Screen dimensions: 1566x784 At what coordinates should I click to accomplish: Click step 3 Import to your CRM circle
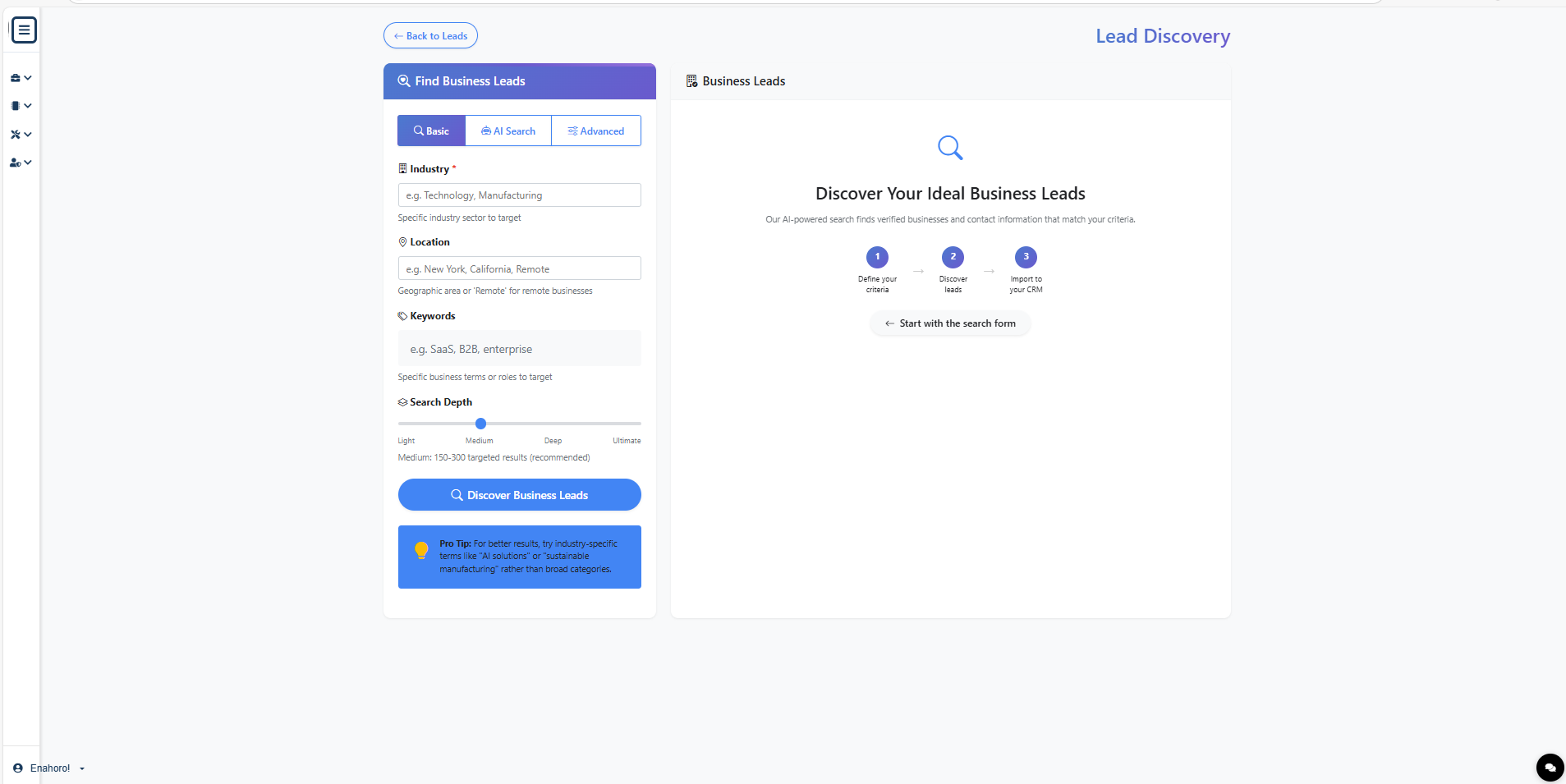click(1026, 257)
